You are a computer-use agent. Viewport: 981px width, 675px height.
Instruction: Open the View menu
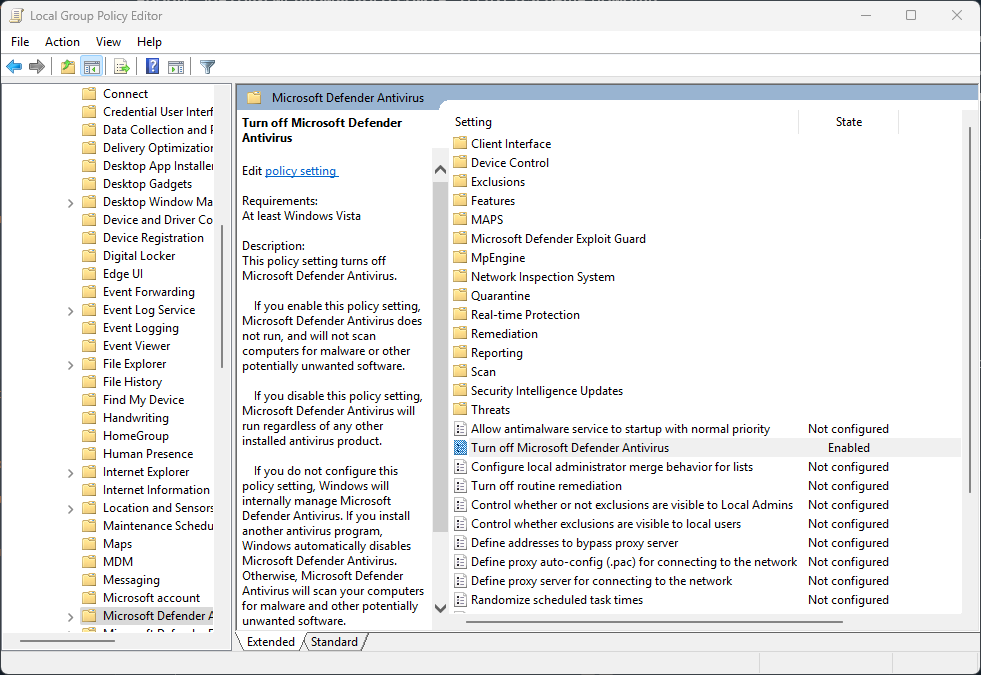pyautogui.click(x=108, y=42)
